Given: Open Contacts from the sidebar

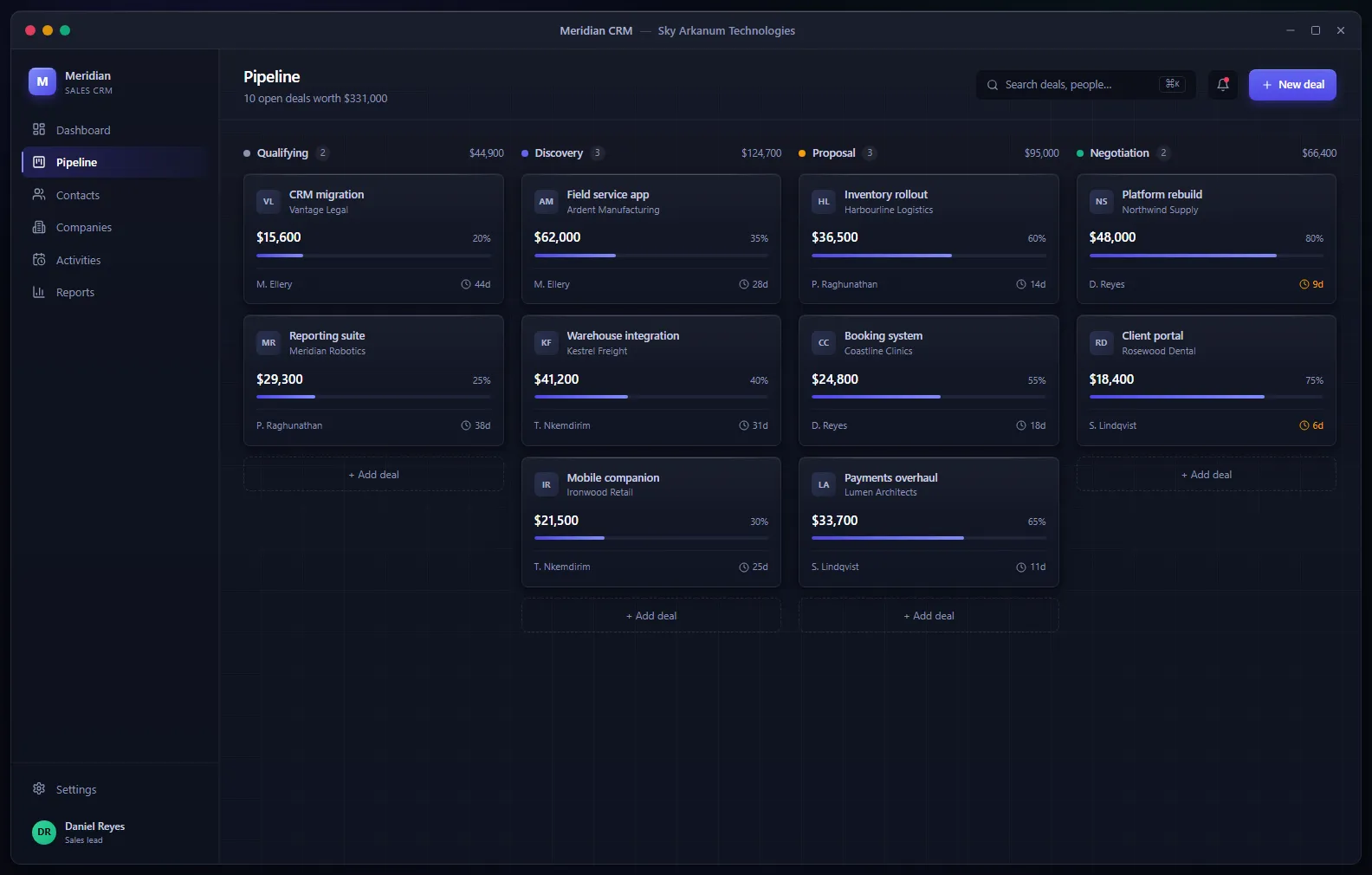Looking at the screenshot, I should click(114, 195).
